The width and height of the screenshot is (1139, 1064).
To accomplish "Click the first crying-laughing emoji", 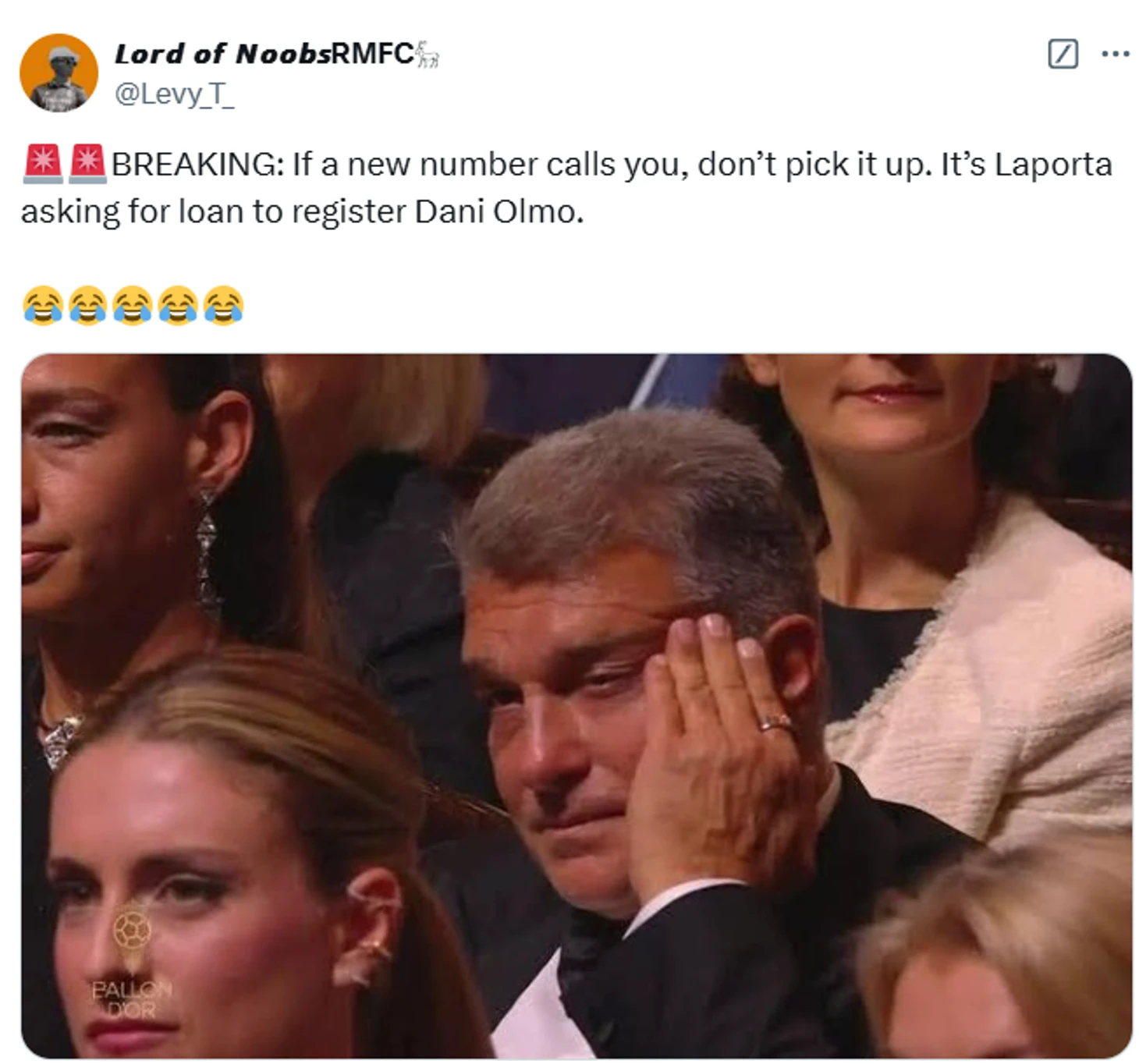I will (x=42, y=305).
